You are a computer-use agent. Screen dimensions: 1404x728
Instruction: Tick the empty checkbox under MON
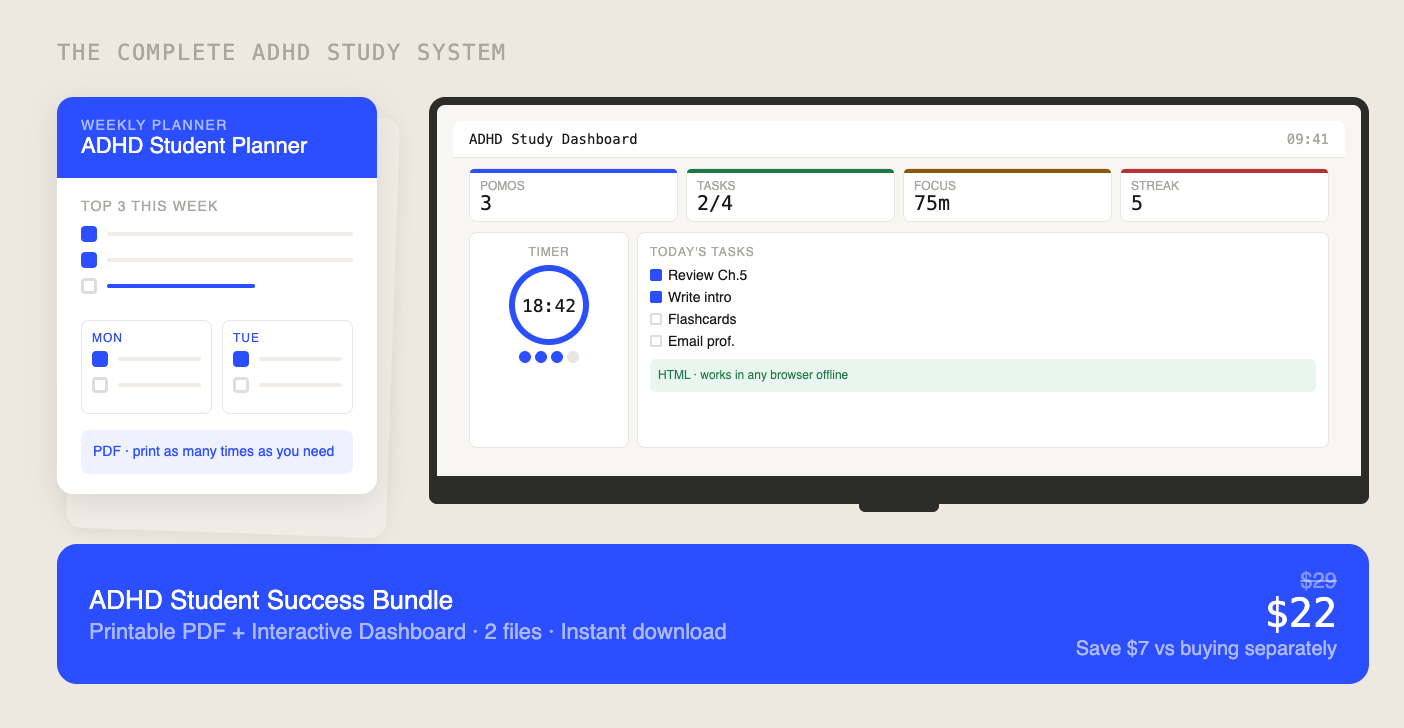[x=100, y=385]
